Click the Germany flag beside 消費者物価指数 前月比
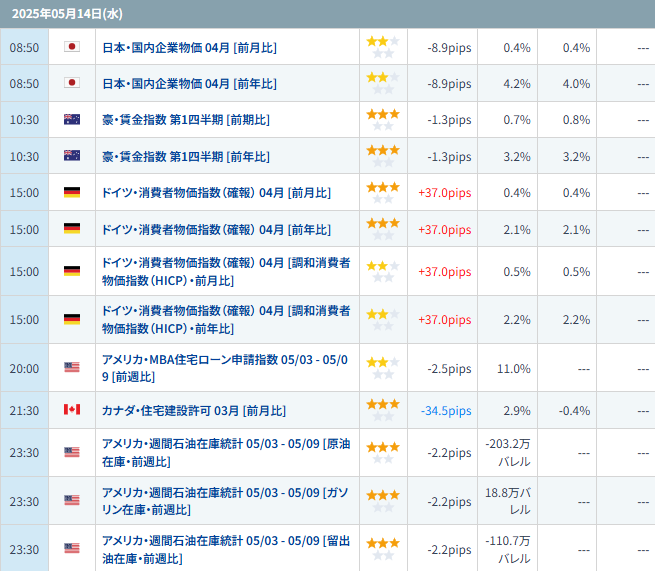 (x=72, y=192)
